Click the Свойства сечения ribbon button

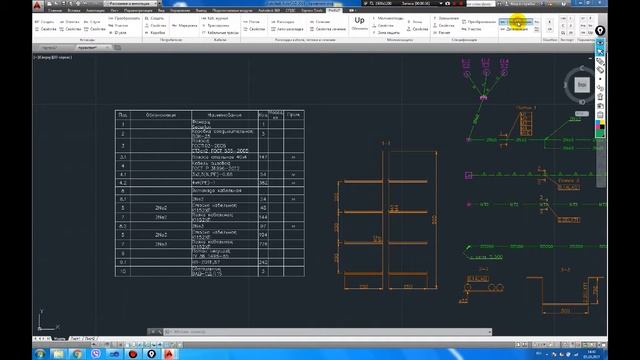click(x=328, y=29)
